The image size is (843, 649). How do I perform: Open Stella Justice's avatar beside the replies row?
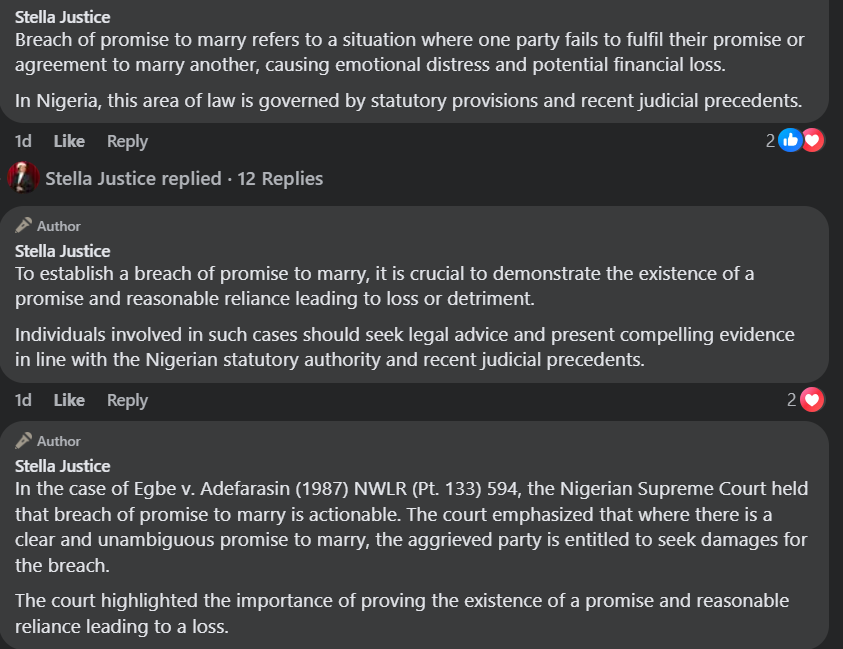tap(23, 178)
